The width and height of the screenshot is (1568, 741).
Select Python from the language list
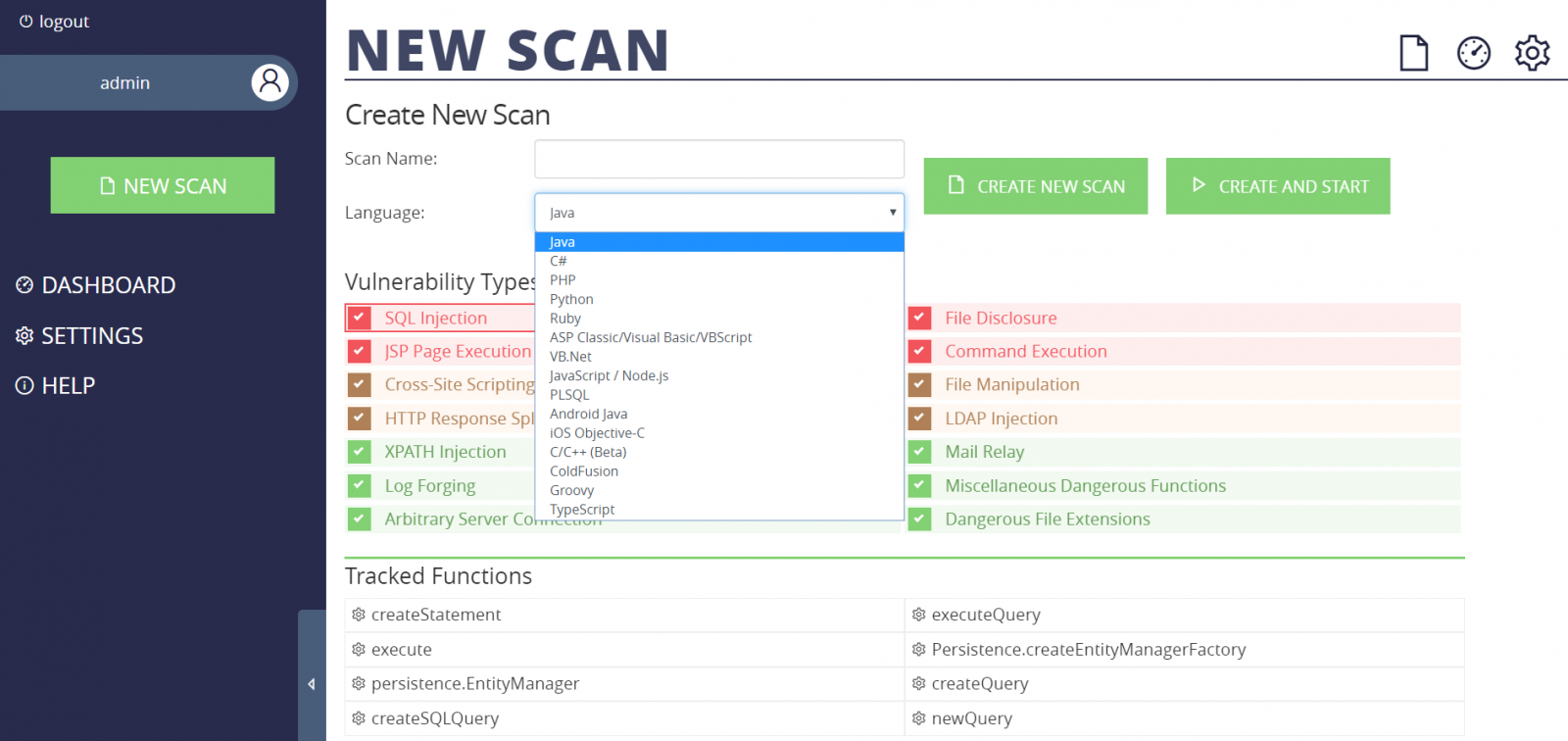coord(571,299)
